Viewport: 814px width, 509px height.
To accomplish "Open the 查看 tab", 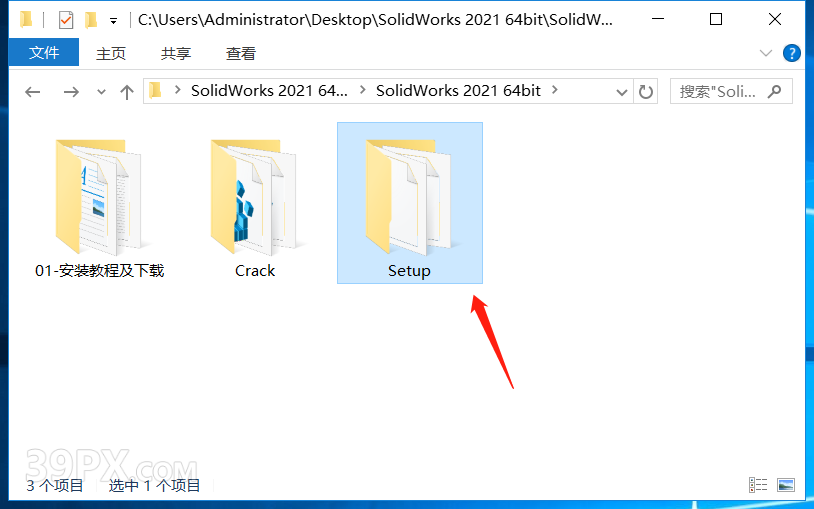I will click(241, 53).
